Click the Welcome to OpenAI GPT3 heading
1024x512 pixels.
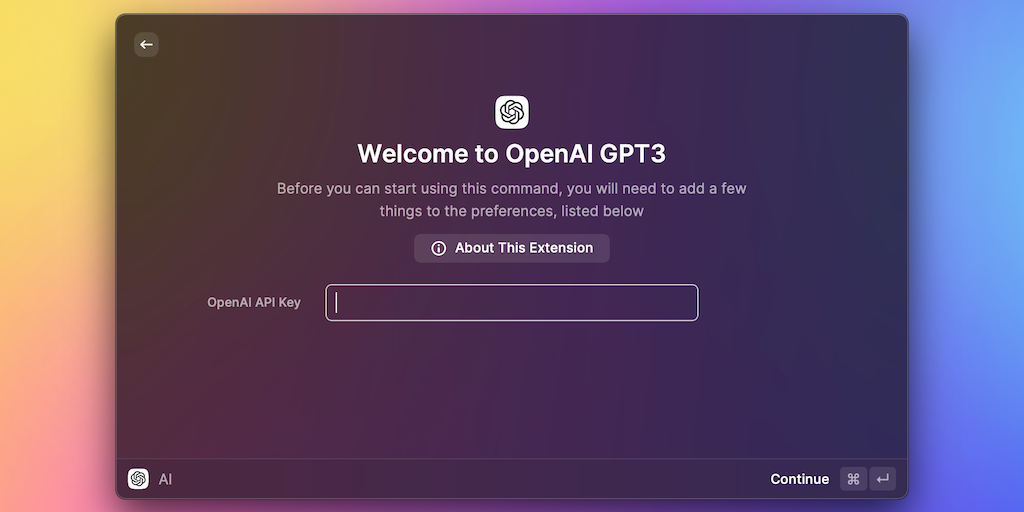[512, 154]
